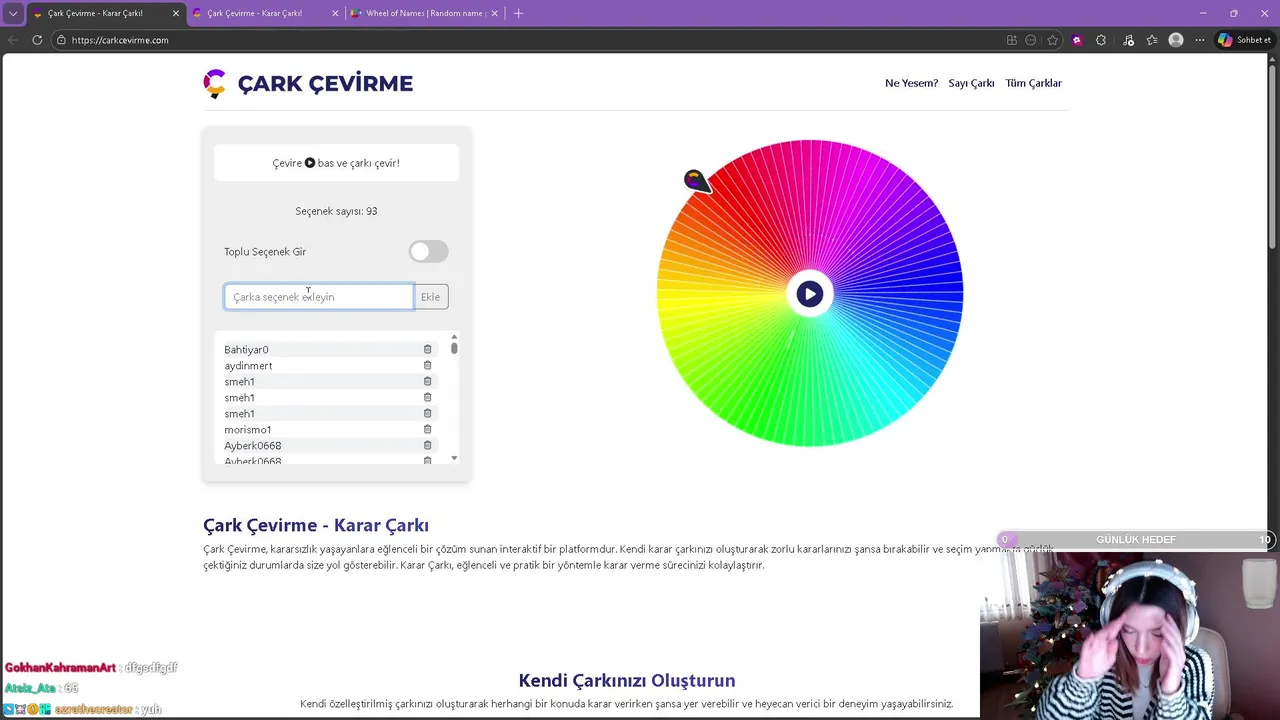Reload the page with the refresh icon
1280x720 pixels.
coord(37,40)
